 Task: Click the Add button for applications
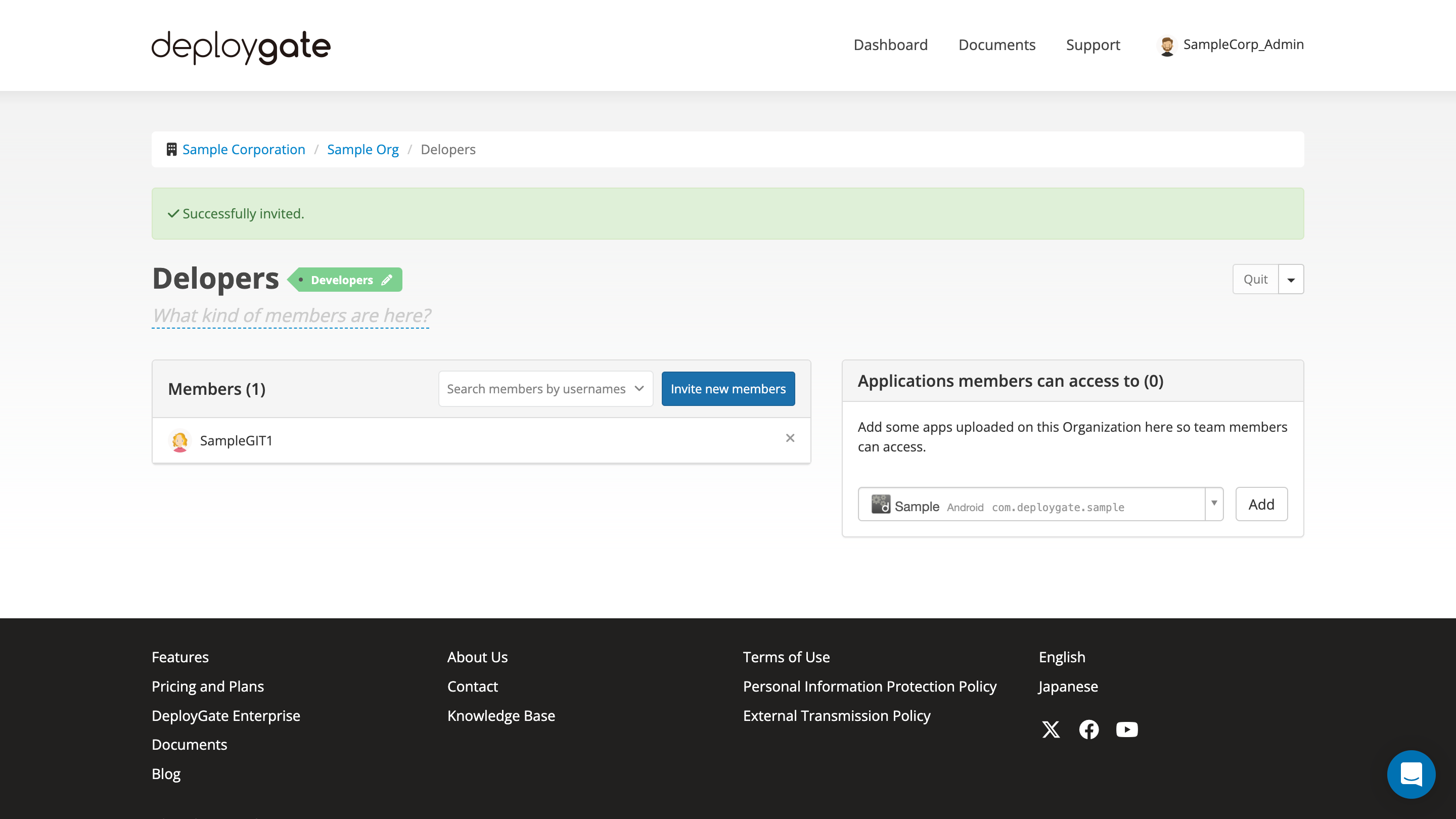(1261, 504)
